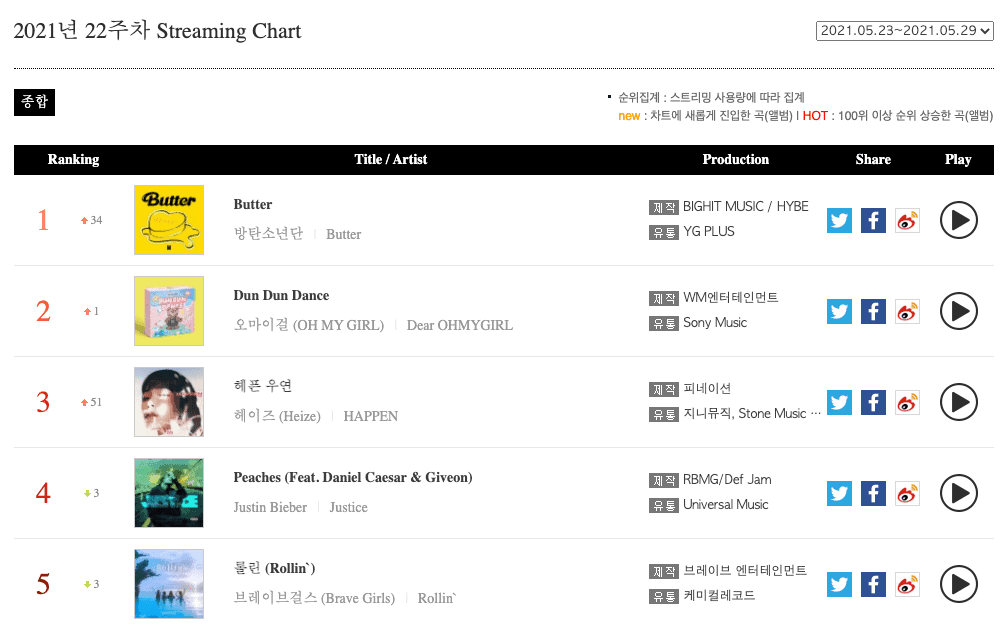The image size is (1005, 627).
Task: Click the HAPPEN album cover thumbnail
Action: tap(169, 402)
